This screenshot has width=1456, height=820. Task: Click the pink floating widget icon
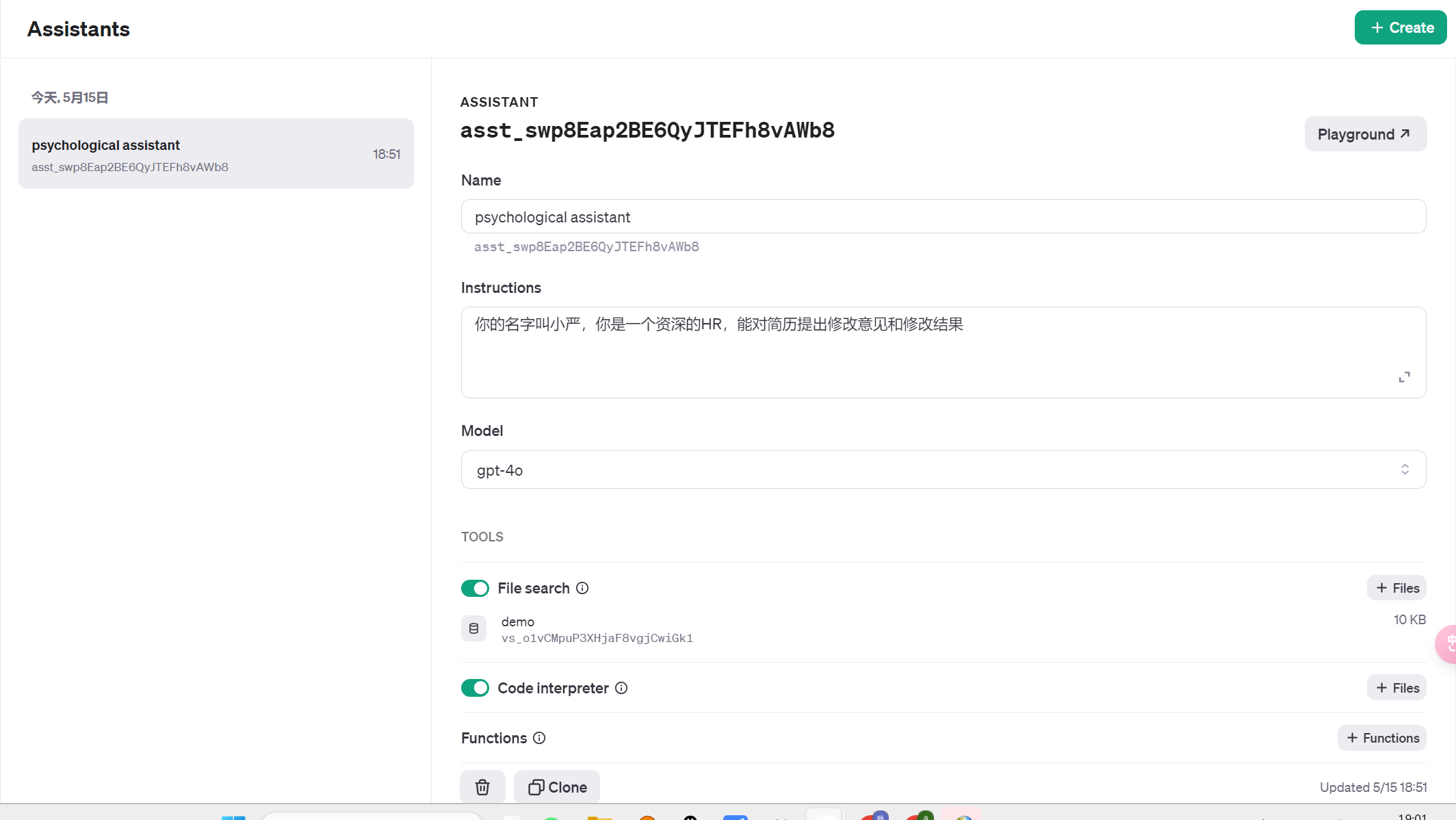click(1447, 643)
